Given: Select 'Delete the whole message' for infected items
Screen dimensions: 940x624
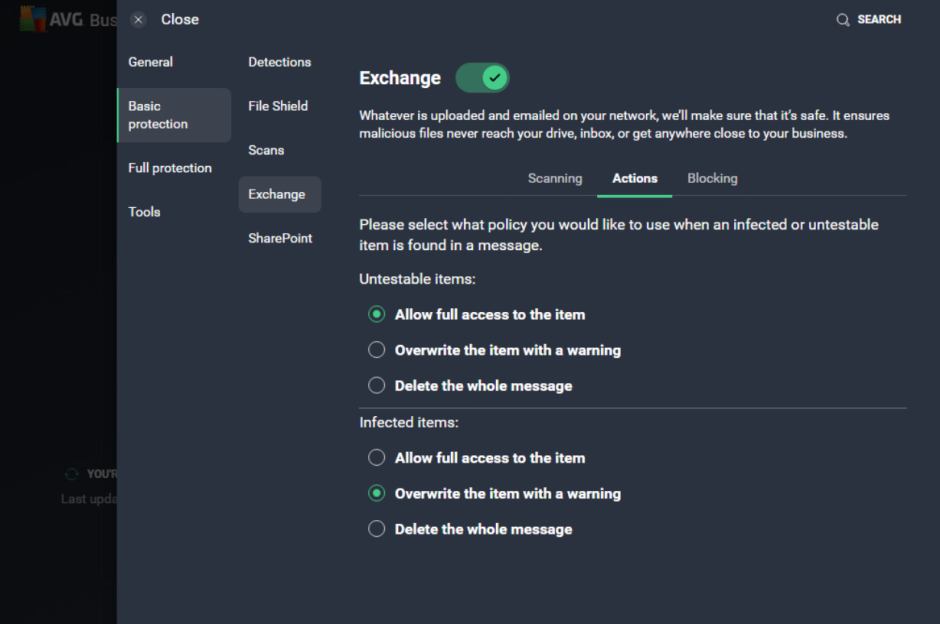Looking at the screenshot, I should 377,528.
